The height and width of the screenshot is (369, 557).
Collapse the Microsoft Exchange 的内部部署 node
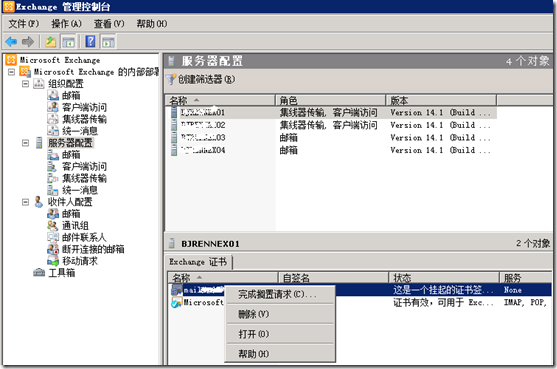click(x=11, y=72)
